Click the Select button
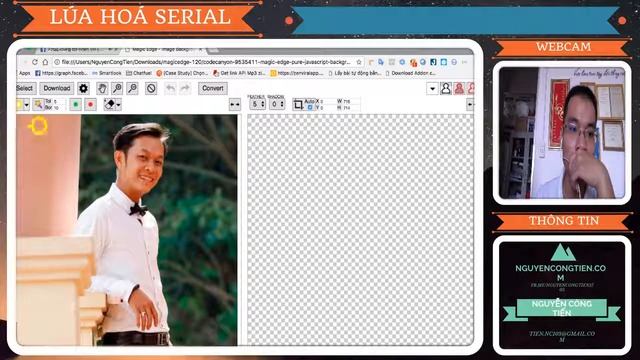640x360 pixels. coord(25,88)
